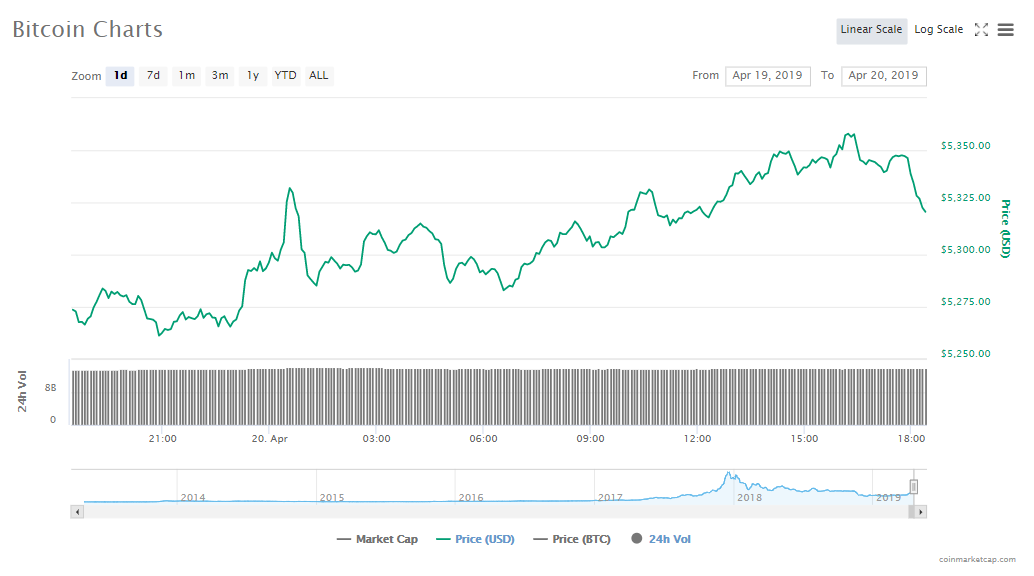
Task: Toggle 24h Vol legend circle icon
Action: (x=636, y=540)
